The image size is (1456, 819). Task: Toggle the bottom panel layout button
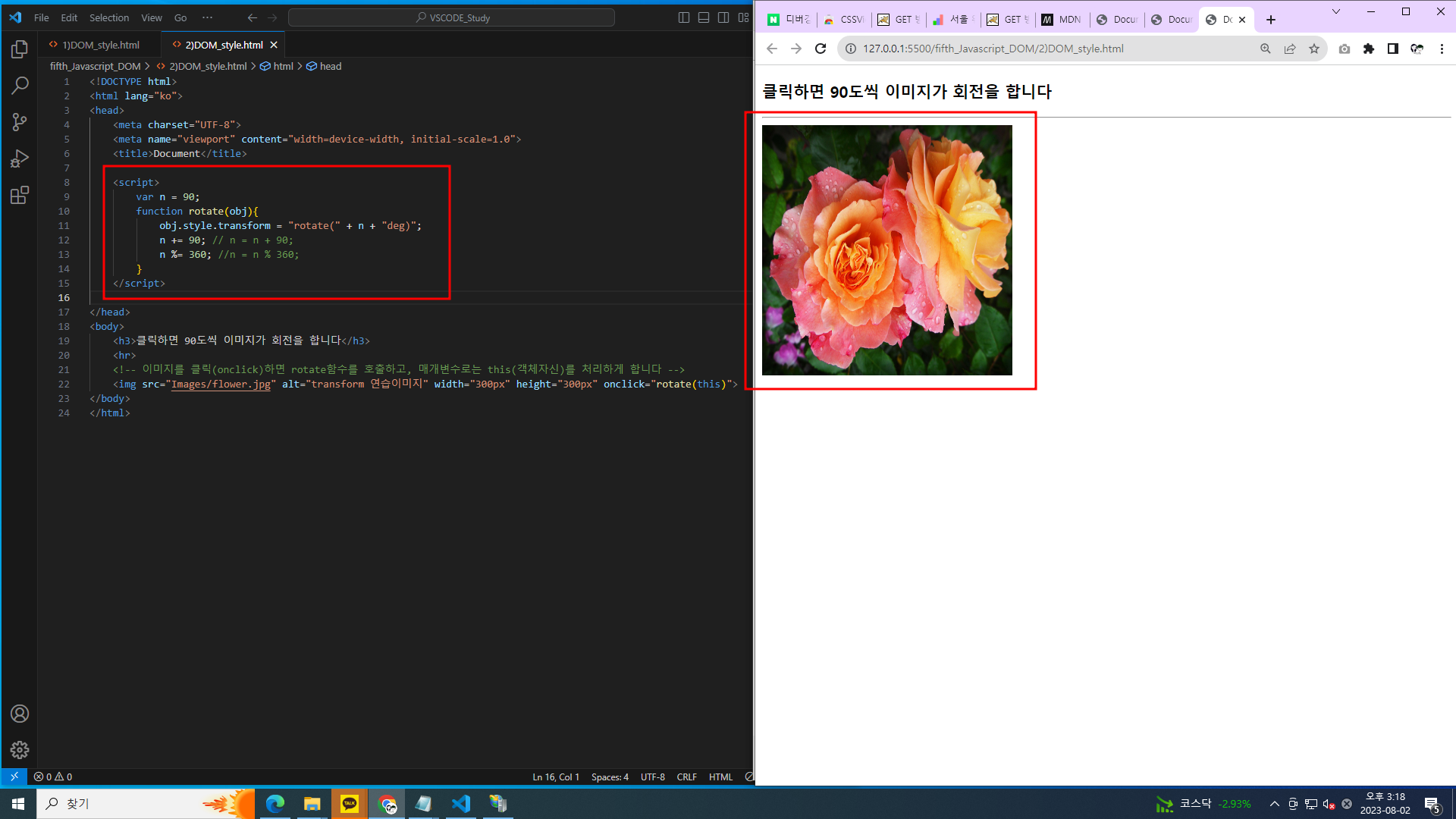tap(704, 17)
